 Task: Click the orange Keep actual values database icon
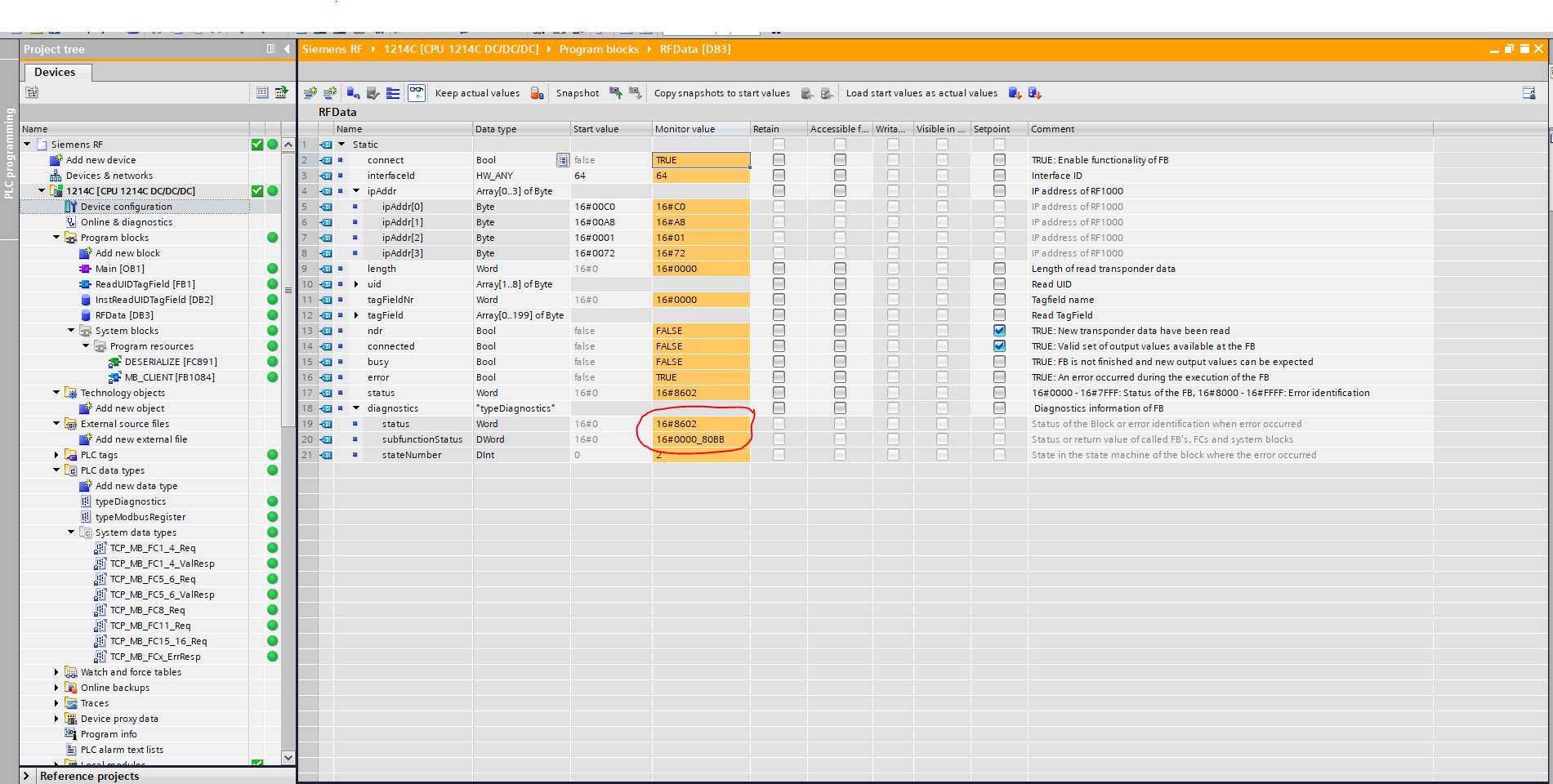[537, 93]
